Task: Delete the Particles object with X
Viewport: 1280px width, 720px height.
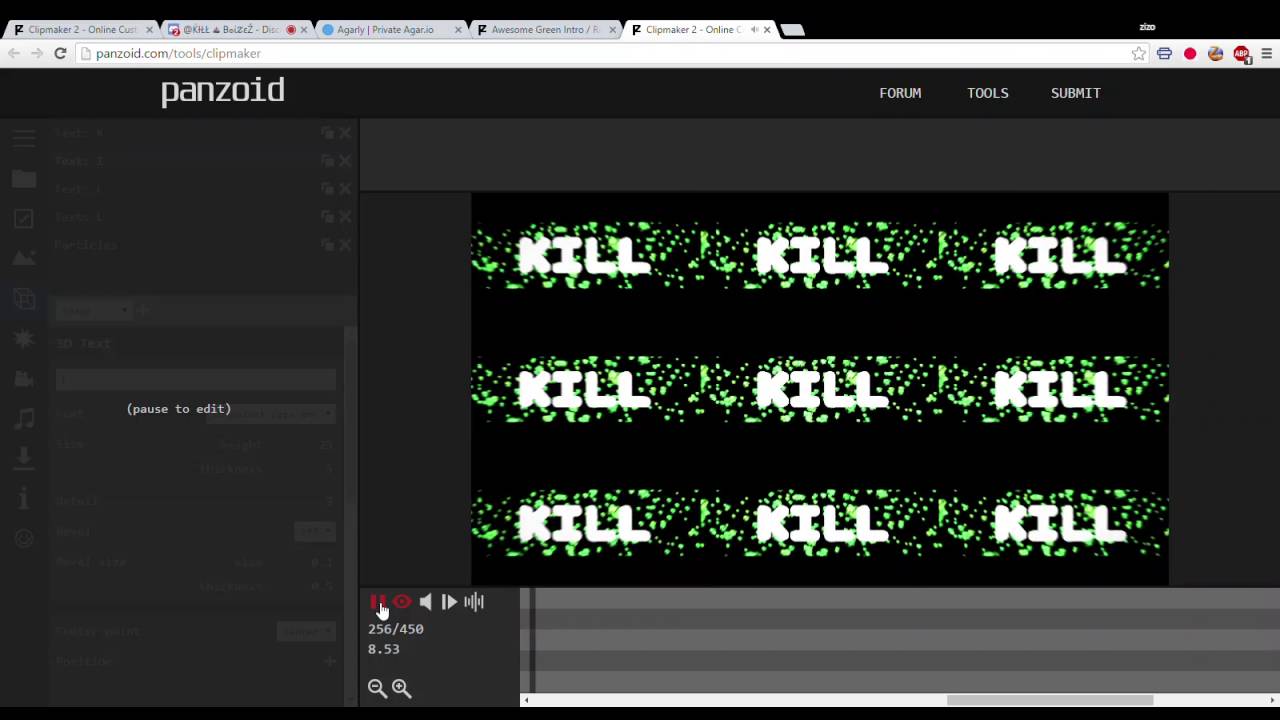Action: point(345,245)
